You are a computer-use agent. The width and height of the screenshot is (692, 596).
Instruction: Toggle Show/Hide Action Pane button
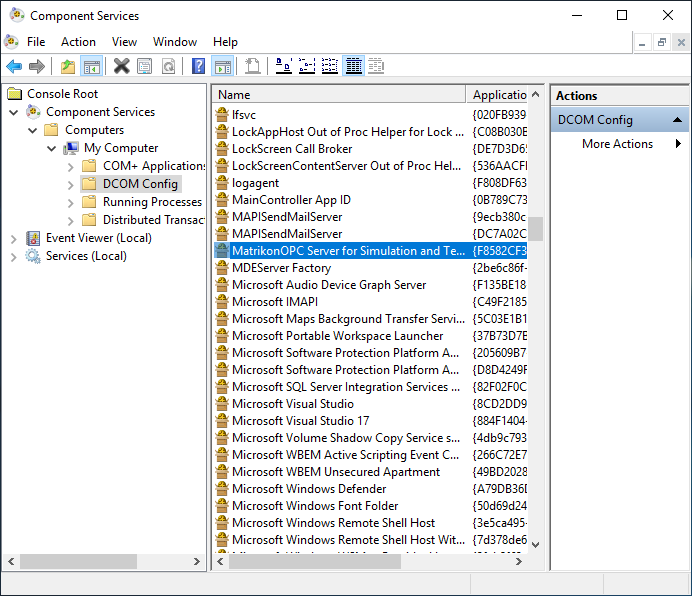tap(223, 67)
